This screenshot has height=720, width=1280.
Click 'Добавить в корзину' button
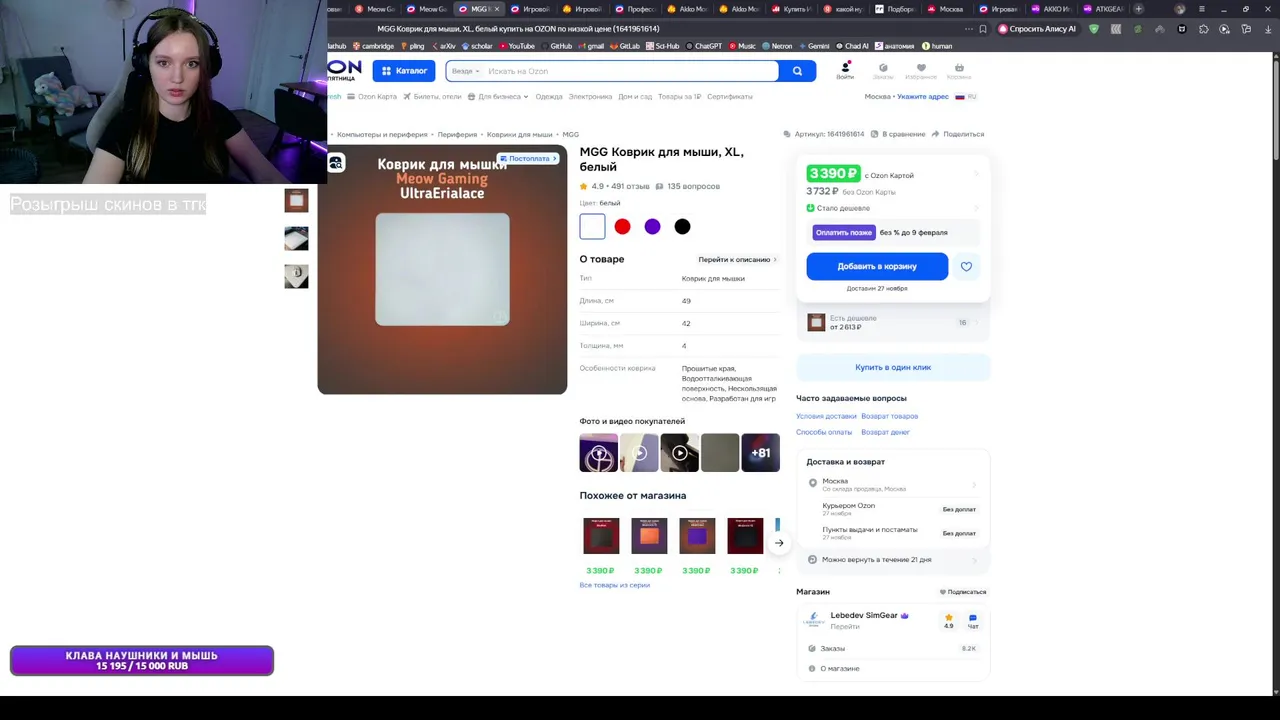tap(877, 266)
